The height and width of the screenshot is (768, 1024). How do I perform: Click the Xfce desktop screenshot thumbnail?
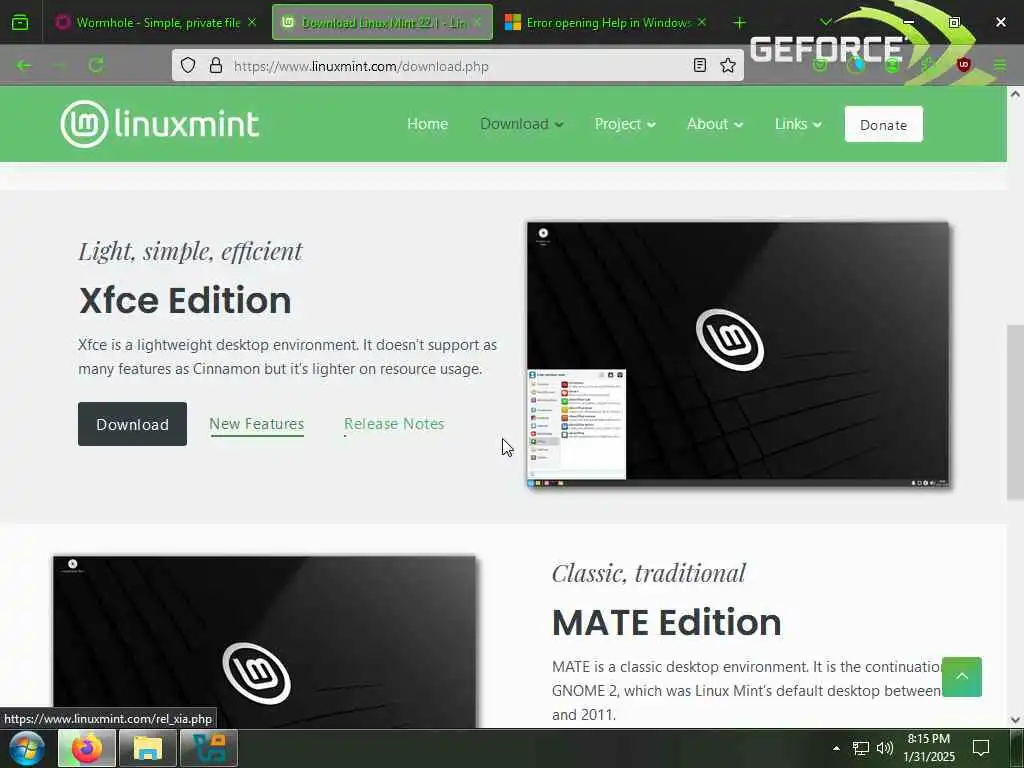[738, 355]
